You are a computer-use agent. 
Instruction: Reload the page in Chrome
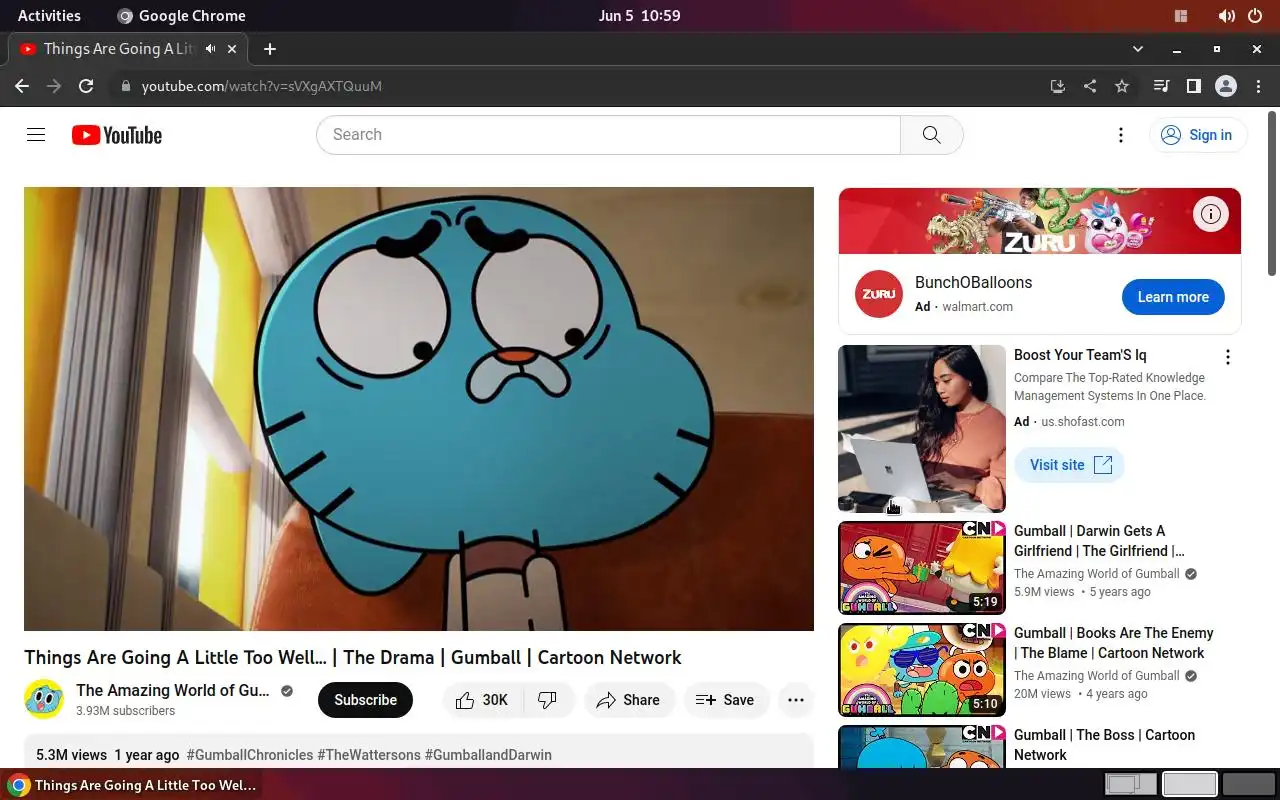click(x=86, y=86)
